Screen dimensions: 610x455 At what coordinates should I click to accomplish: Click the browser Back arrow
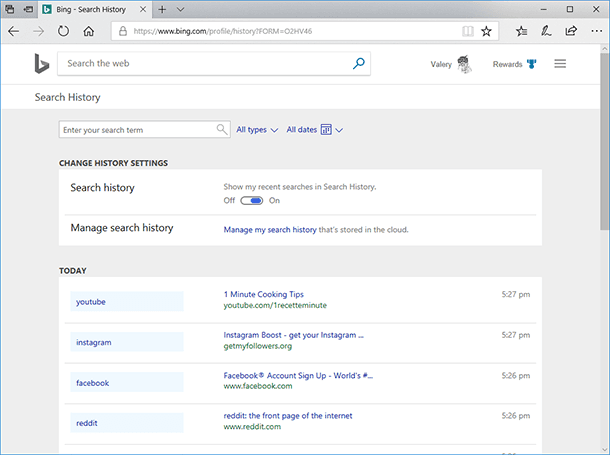click(14, 31)
